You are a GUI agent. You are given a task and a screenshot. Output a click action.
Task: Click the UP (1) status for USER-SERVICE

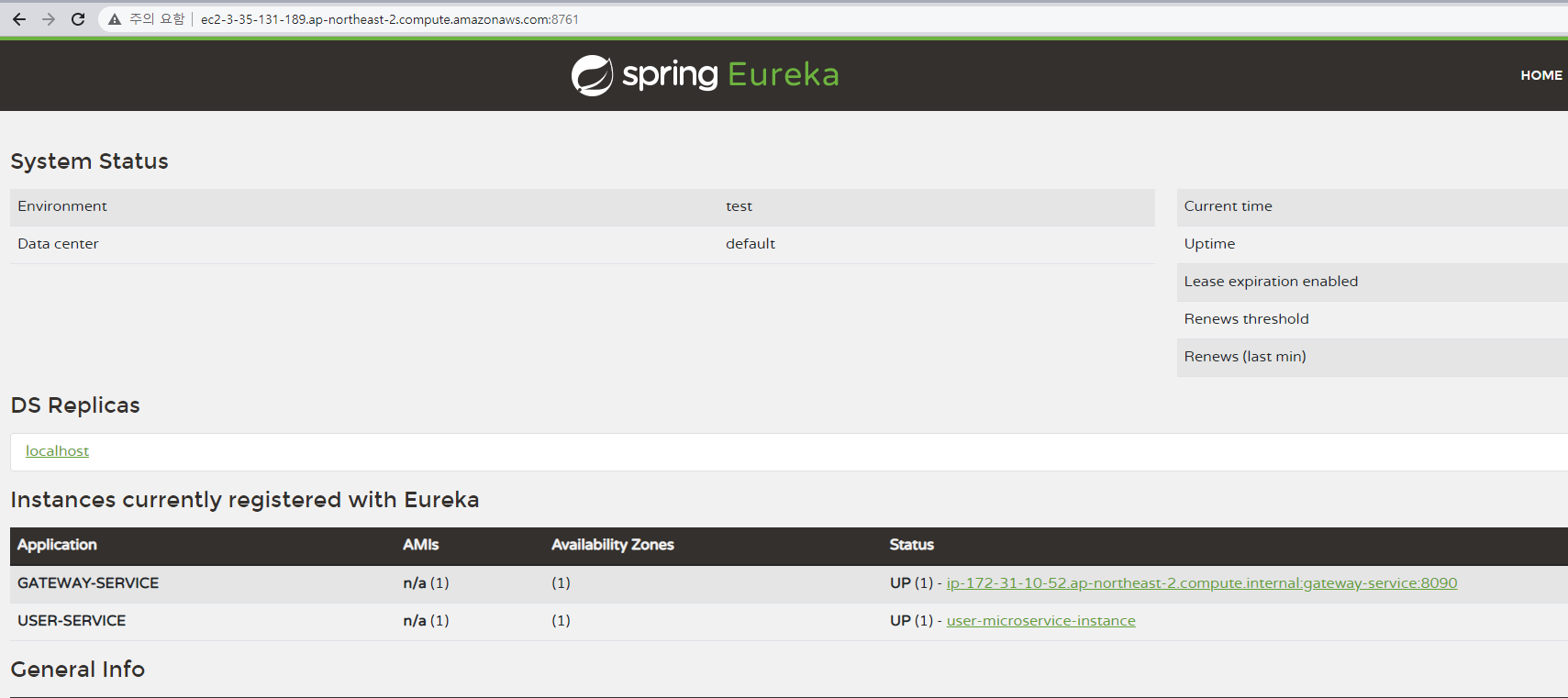[911, 621]
